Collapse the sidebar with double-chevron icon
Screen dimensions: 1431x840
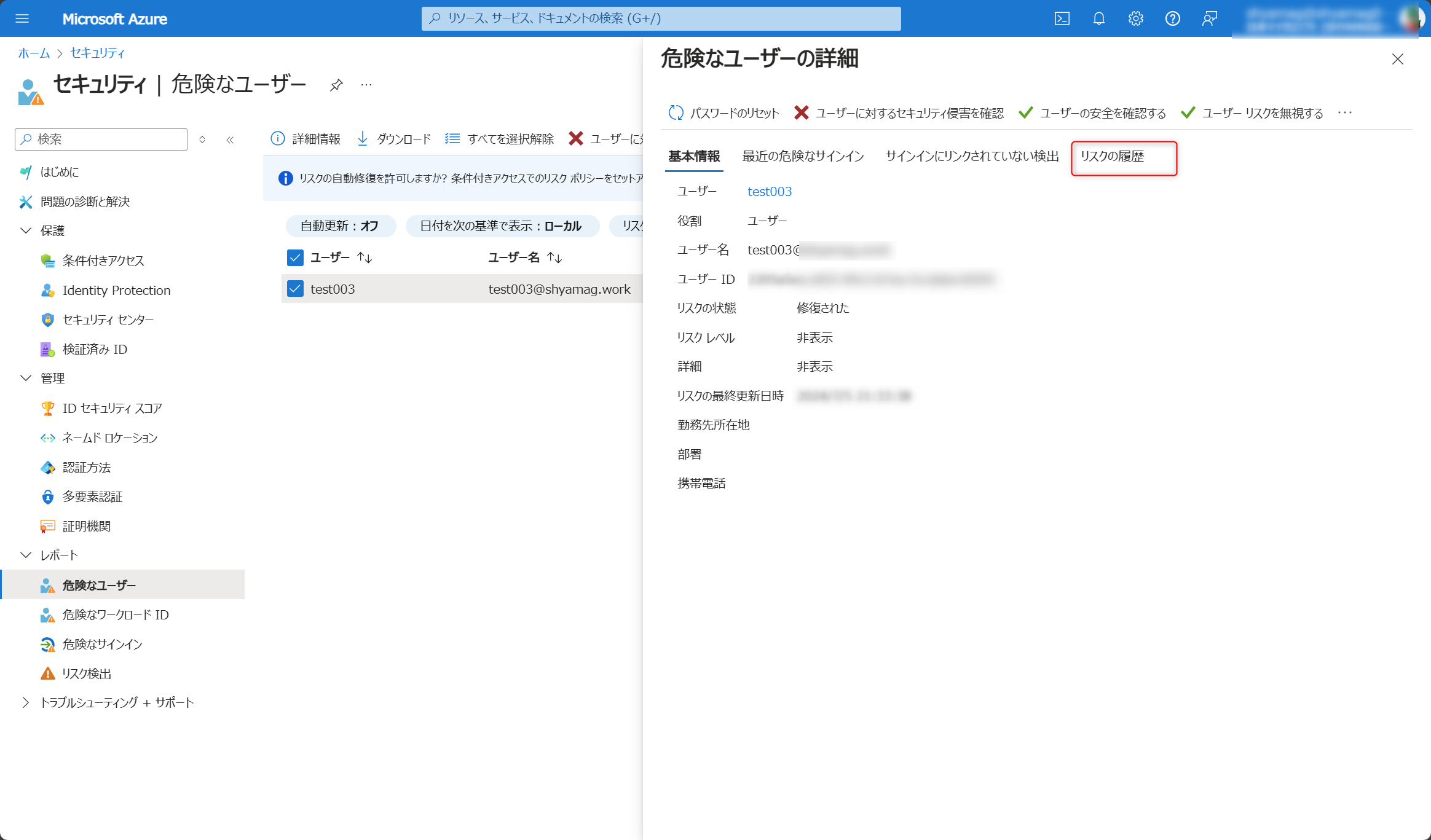(230, 139)
